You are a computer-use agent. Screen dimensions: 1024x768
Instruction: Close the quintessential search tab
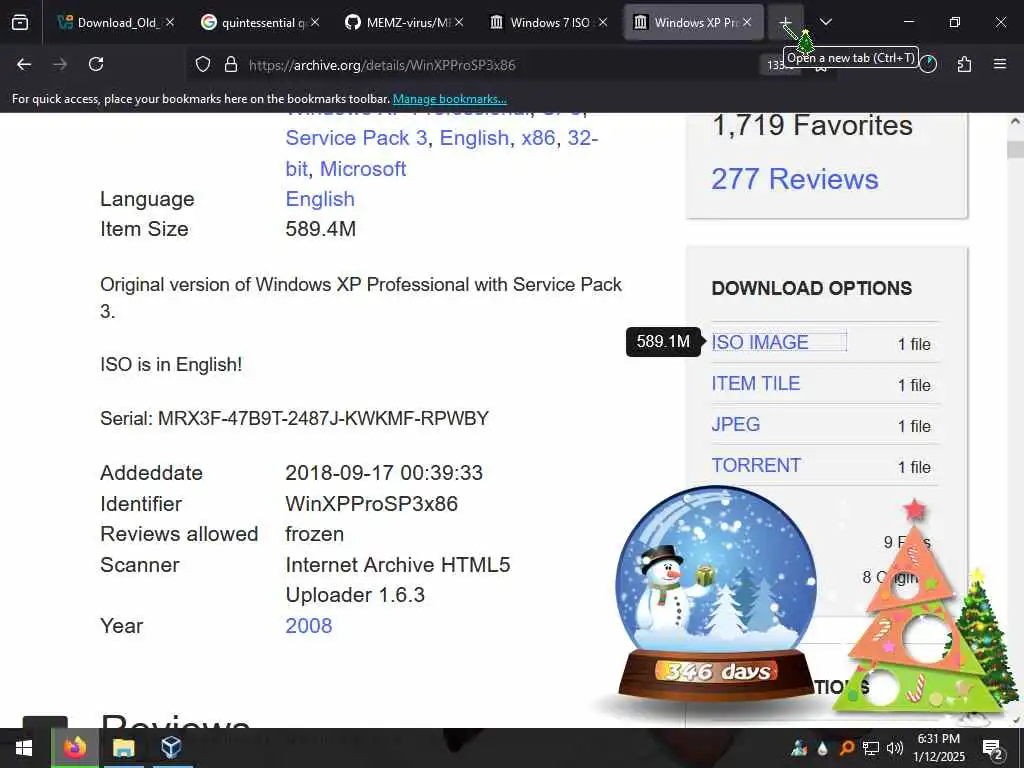(315, 22)
